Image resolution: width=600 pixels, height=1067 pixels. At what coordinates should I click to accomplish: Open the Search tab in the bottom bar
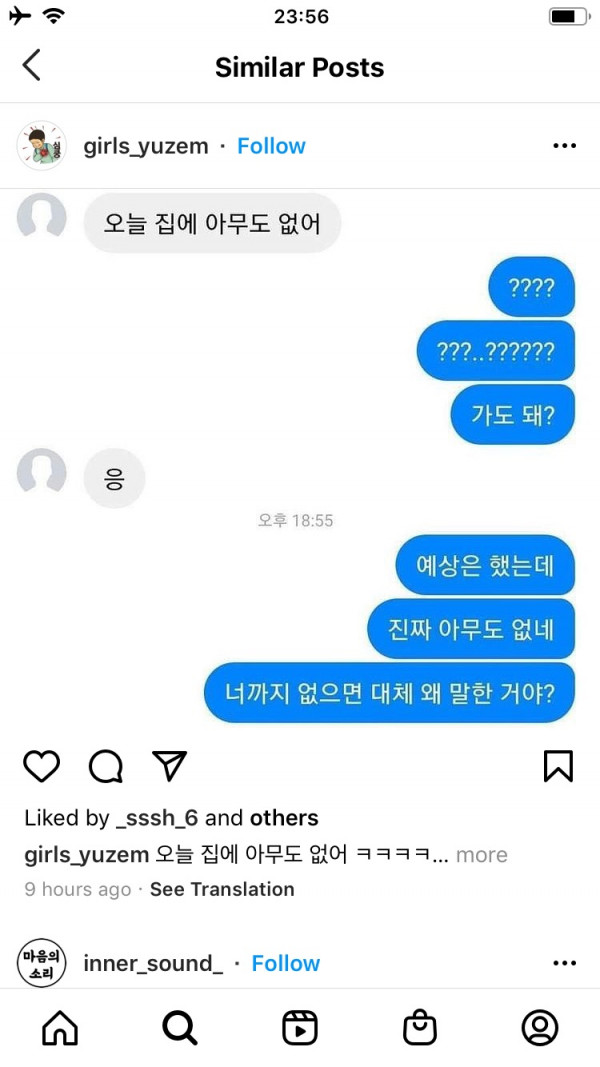click(x=180, y=1028)
